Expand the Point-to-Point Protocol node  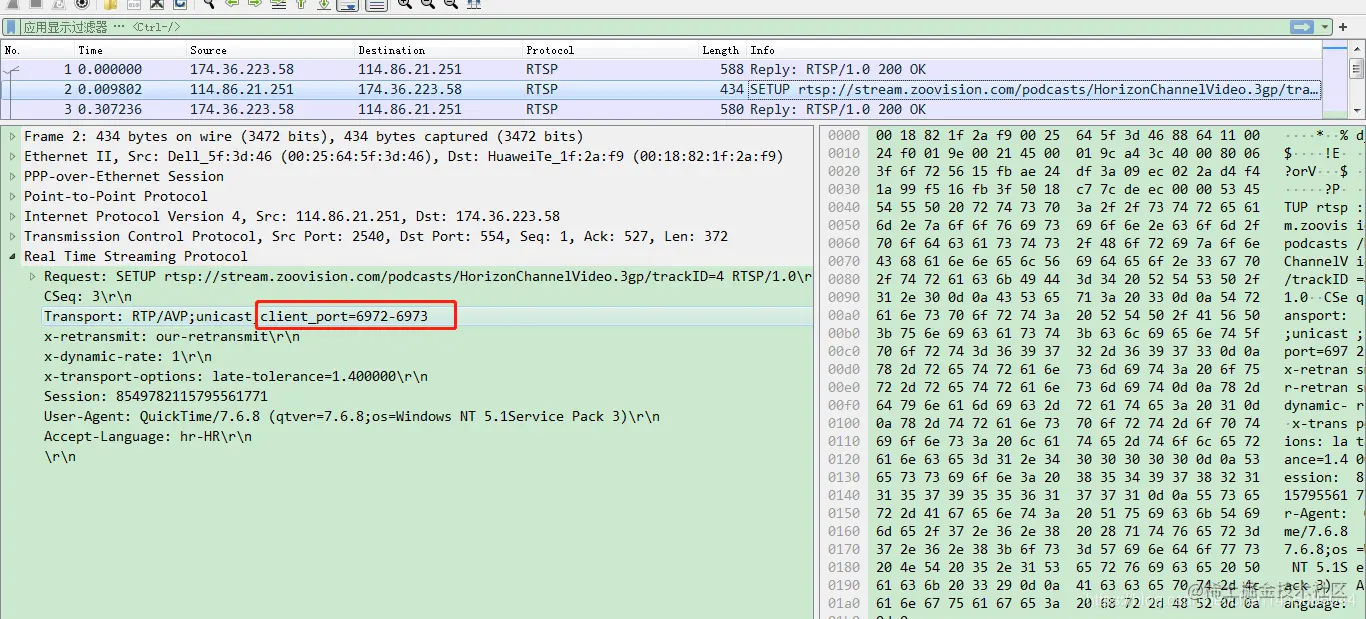tap(12, 197)
